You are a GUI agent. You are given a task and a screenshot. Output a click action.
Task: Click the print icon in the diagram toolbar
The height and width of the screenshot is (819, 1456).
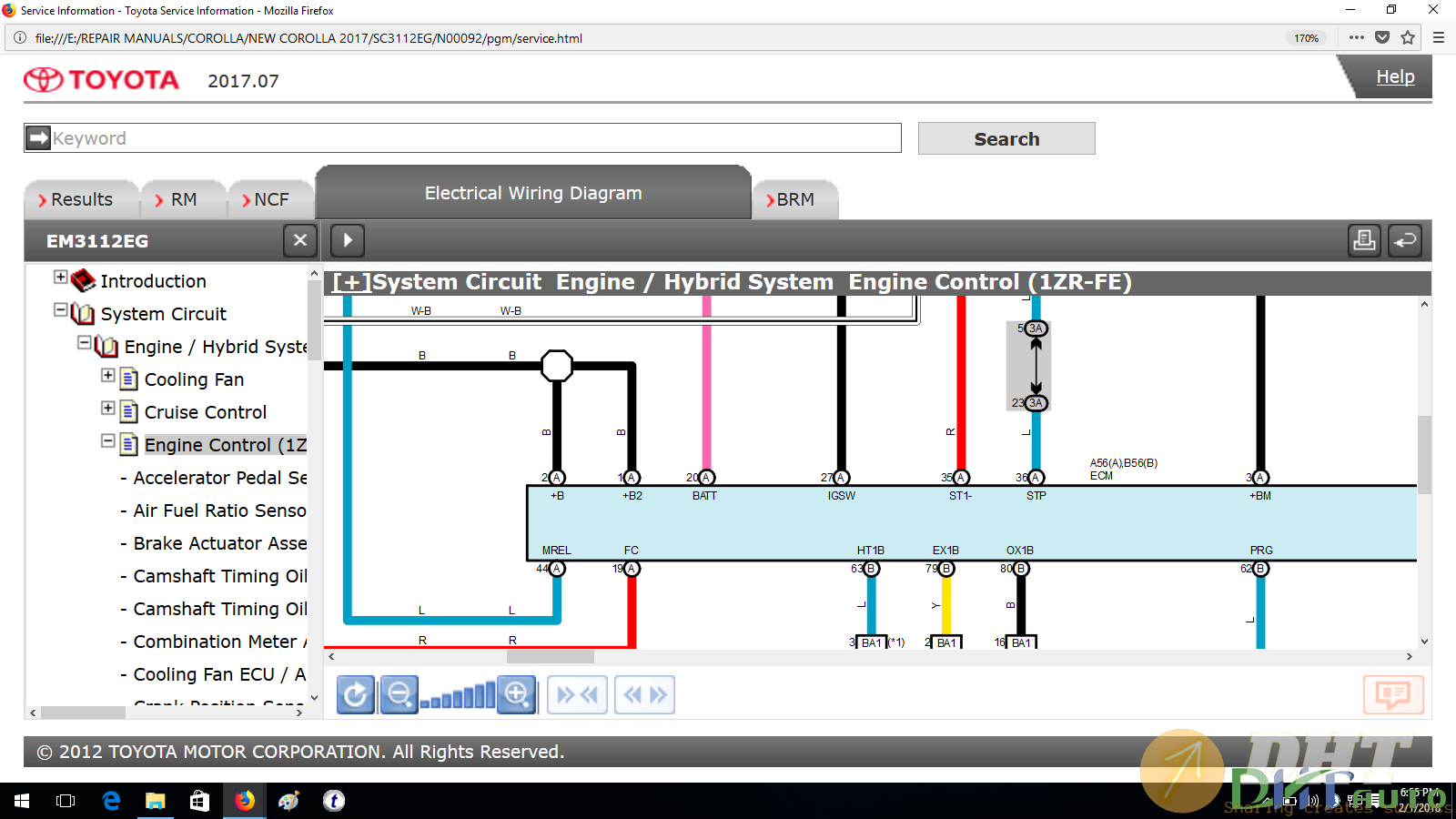pos(1364,240)
